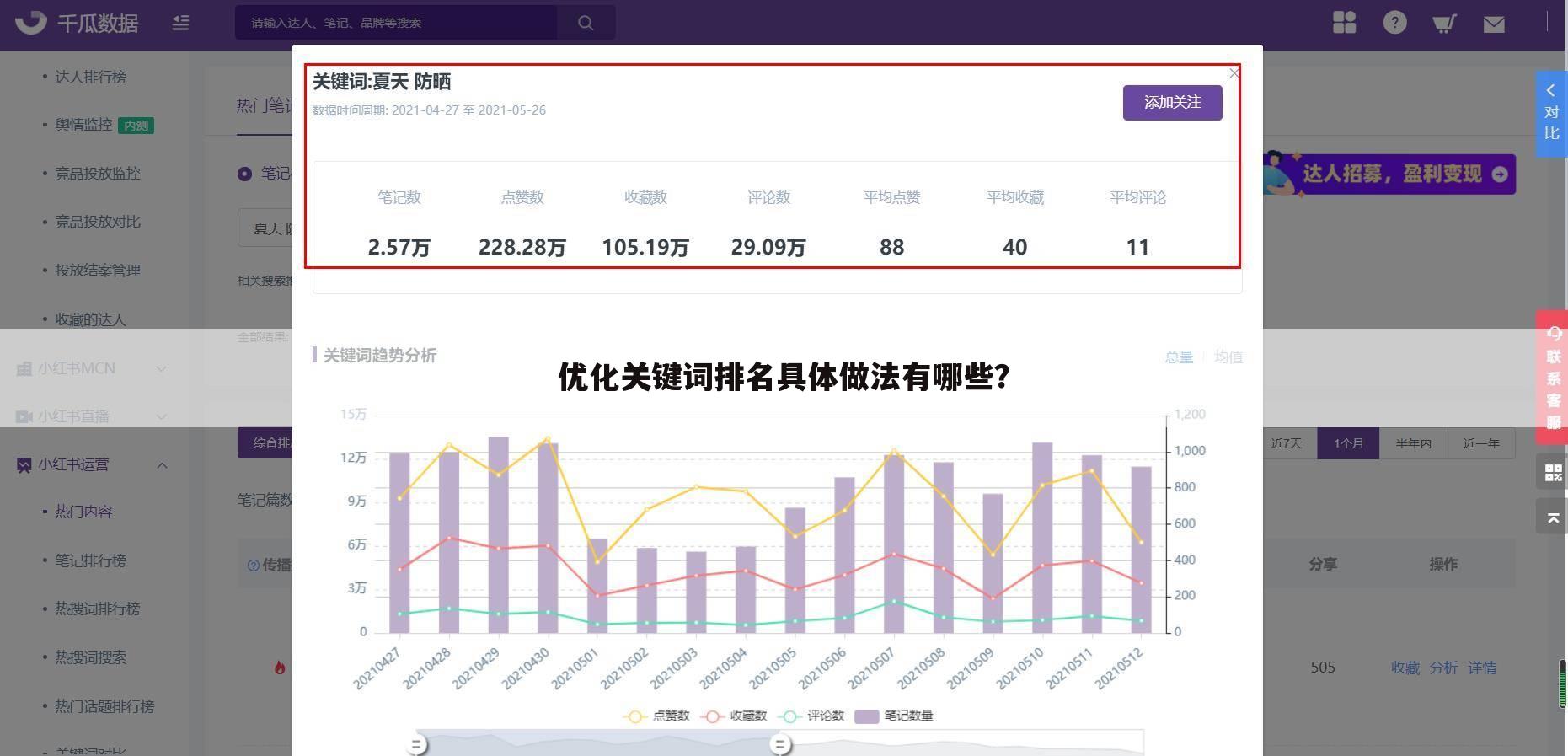1568x756 pixels.
Task: Click the 收藏 link in the table row
Action: pos(1405,668)
